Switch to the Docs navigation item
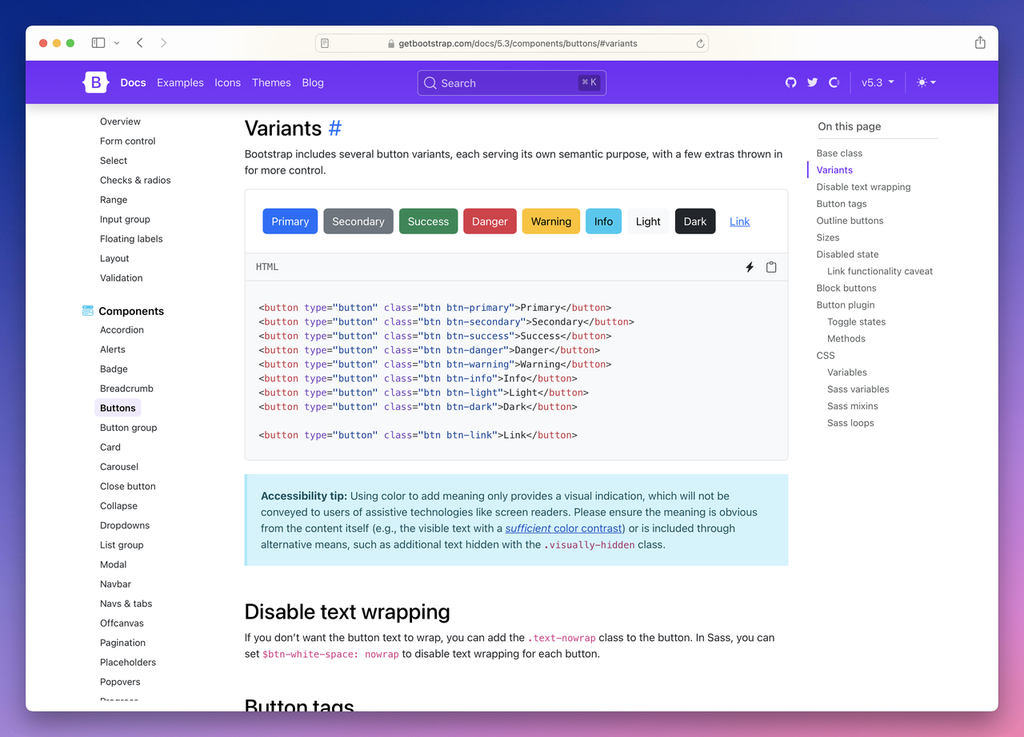1024x737 pixels. coord(133,83)
